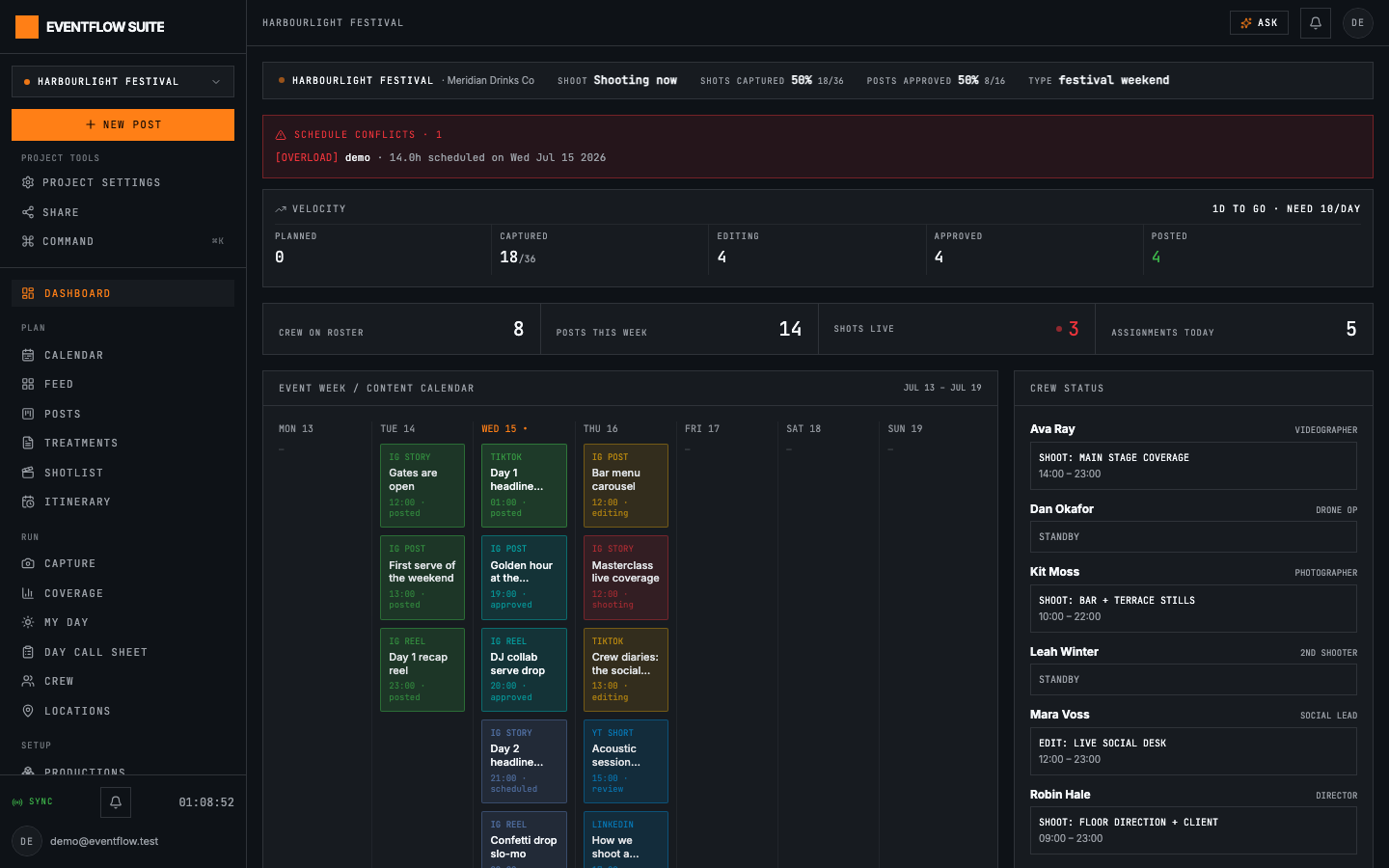This screenshot has height=868, width=1389.
Task: Select the WED 15 column header
Action: click(504, 429)
